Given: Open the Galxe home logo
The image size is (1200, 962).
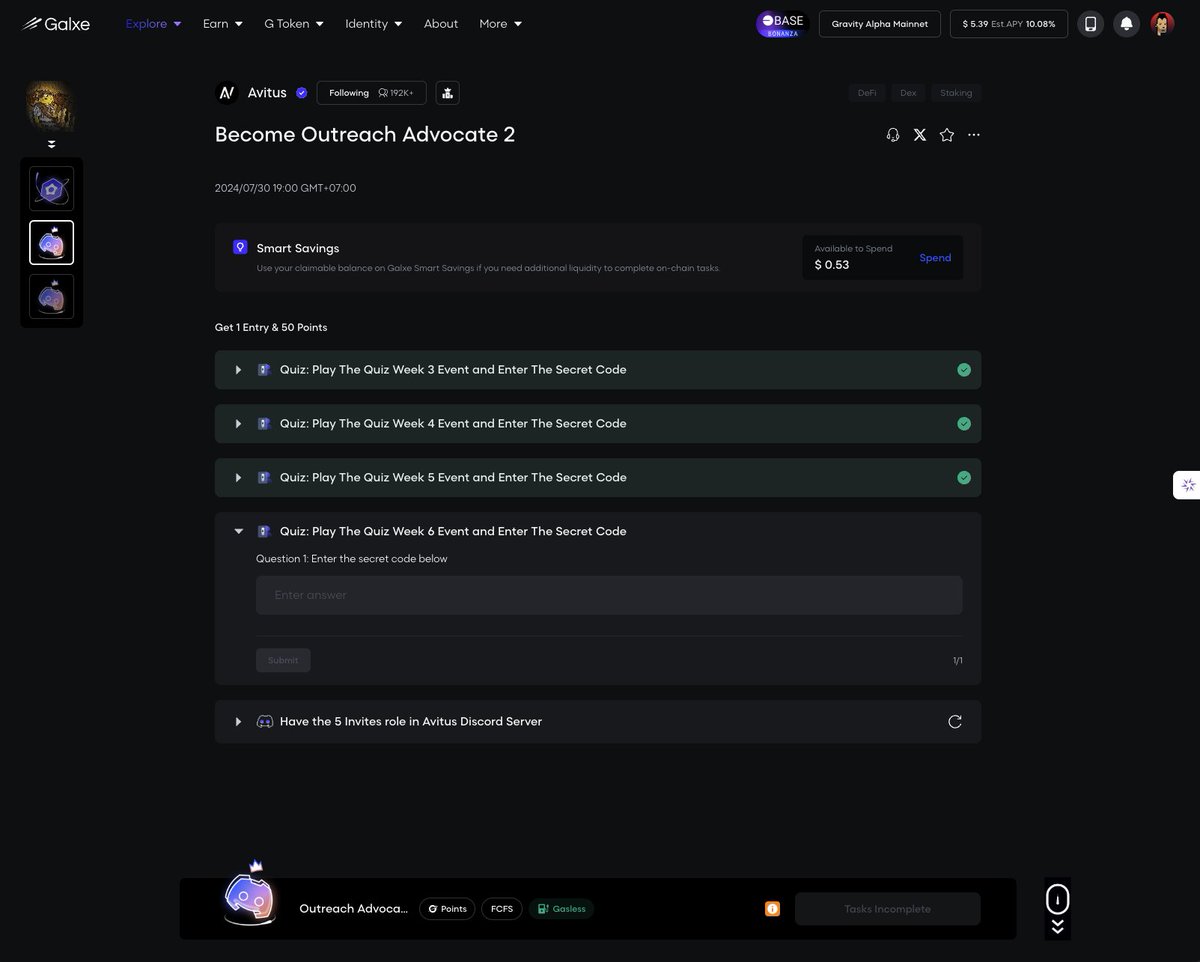Looking at the screenshot, I should (56, 23).
